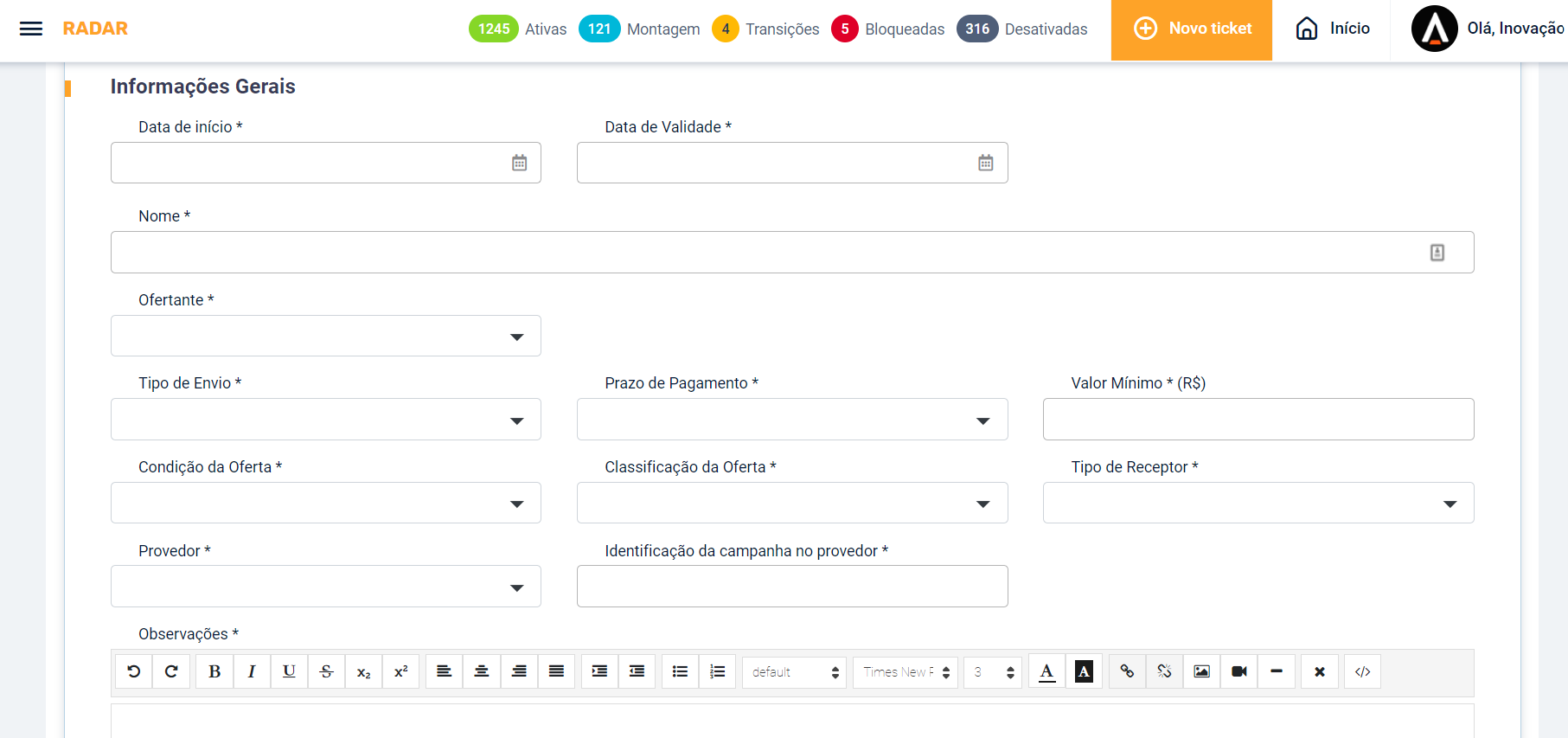Expand the Ofertante dropdown

516,337
